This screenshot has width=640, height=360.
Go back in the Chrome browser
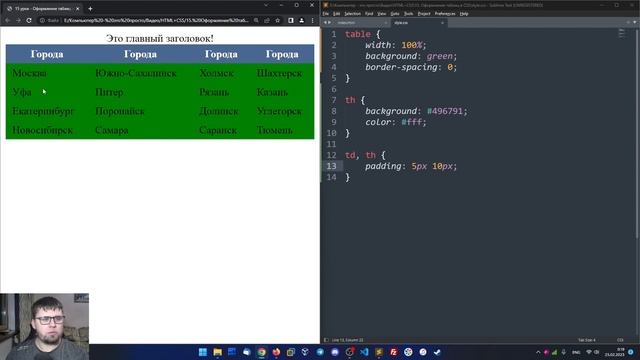tap(8, 20)
